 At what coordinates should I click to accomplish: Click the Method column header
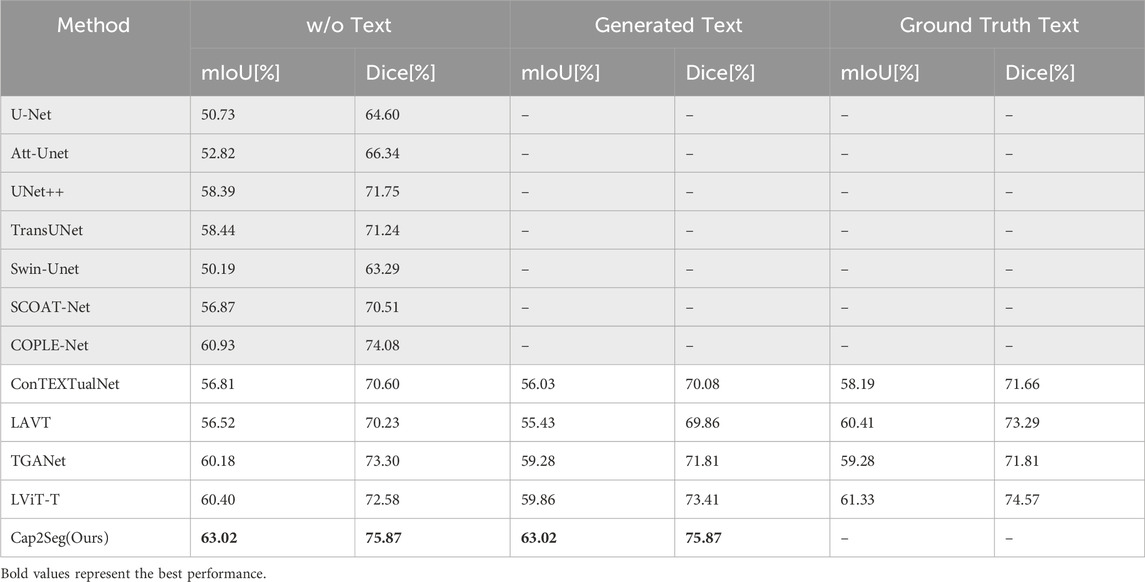tap(93, 25)
